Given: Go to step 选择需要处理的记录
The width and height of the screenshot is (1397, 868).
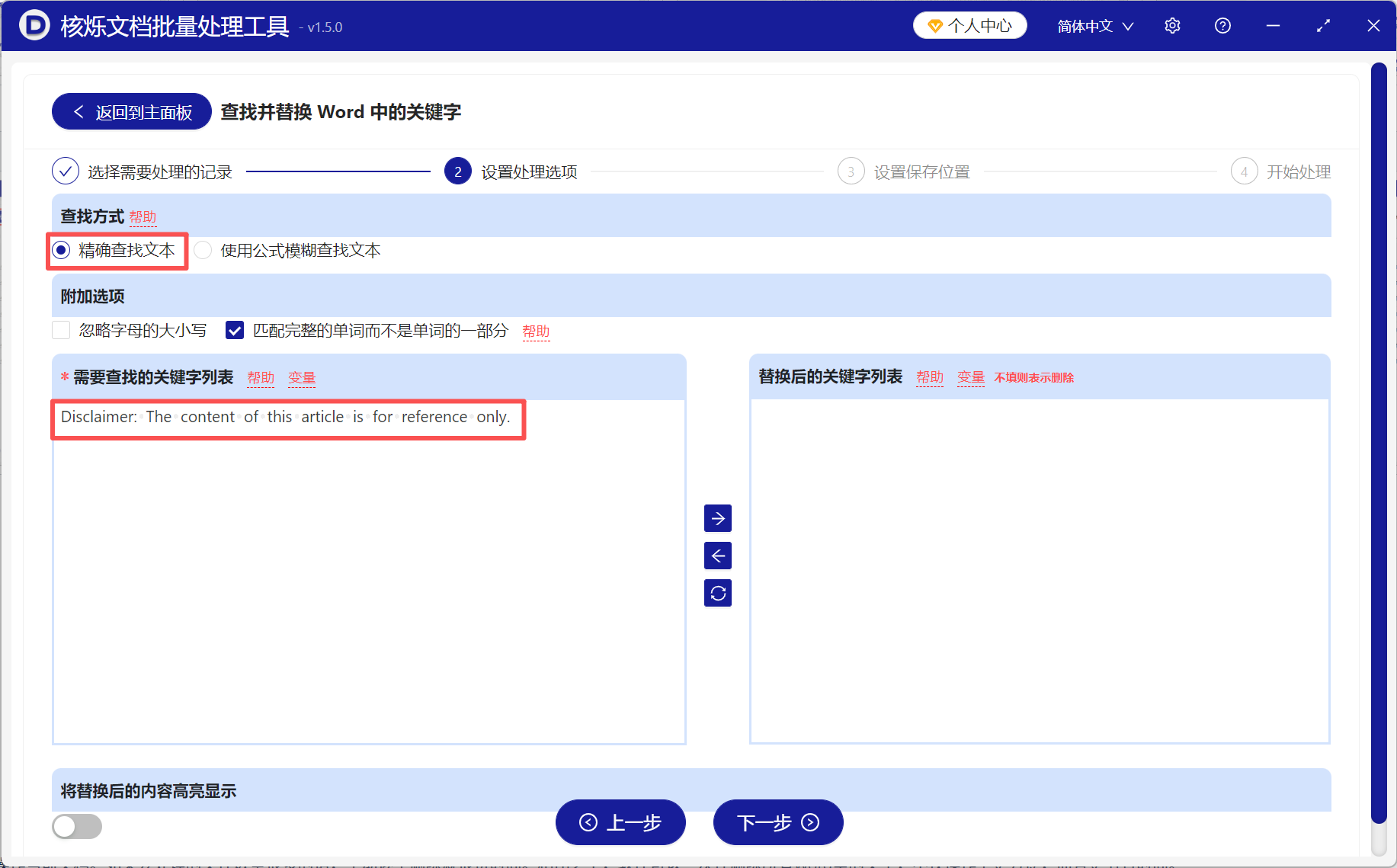Looking at the screenshot, I should [159, 171].
